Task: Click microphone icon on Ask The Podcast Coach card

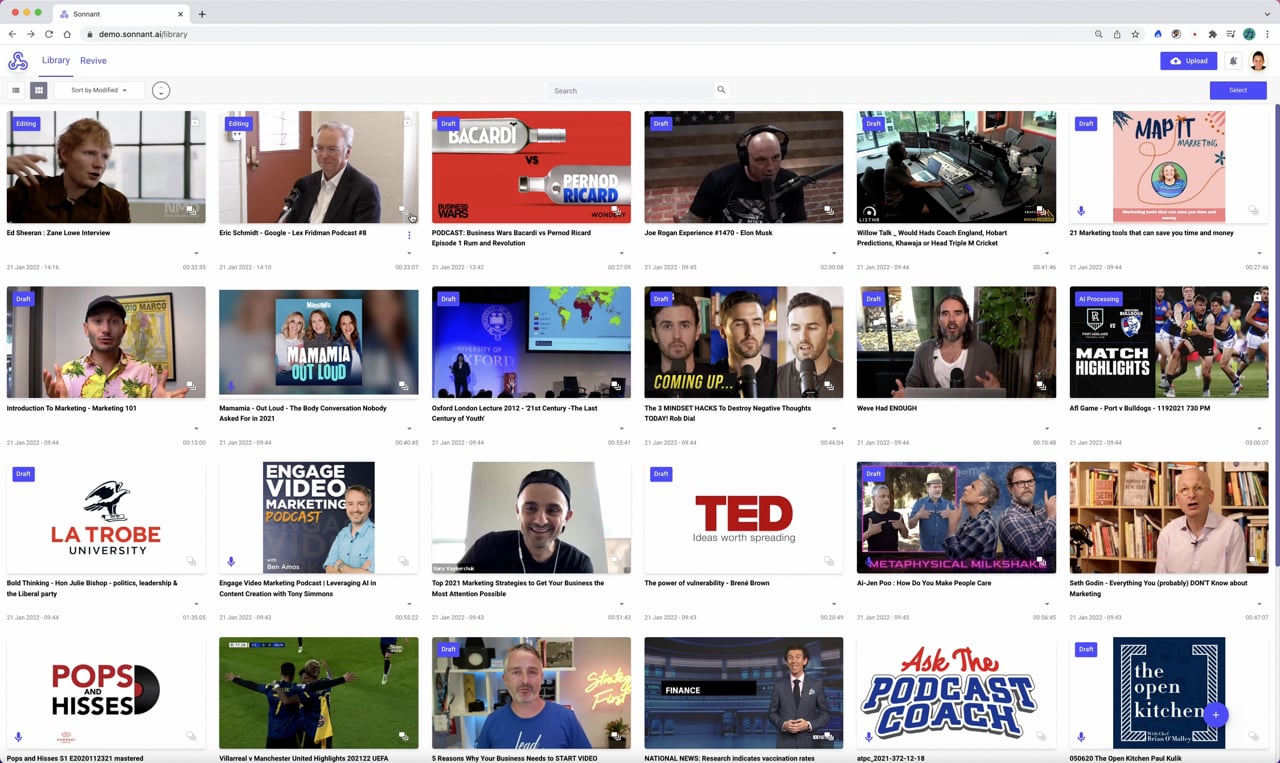Action: [868, 737]
